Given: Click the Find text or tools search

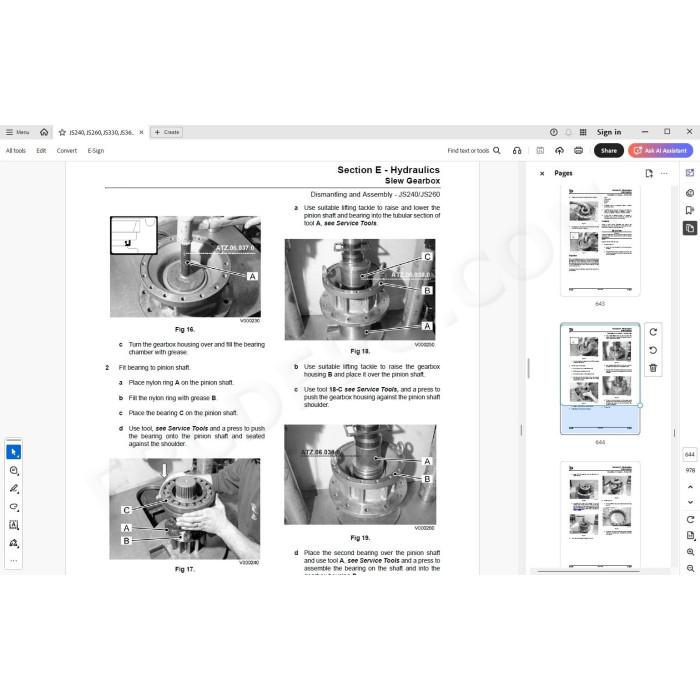Looking at the screenshot, I should tap(474, 151).
